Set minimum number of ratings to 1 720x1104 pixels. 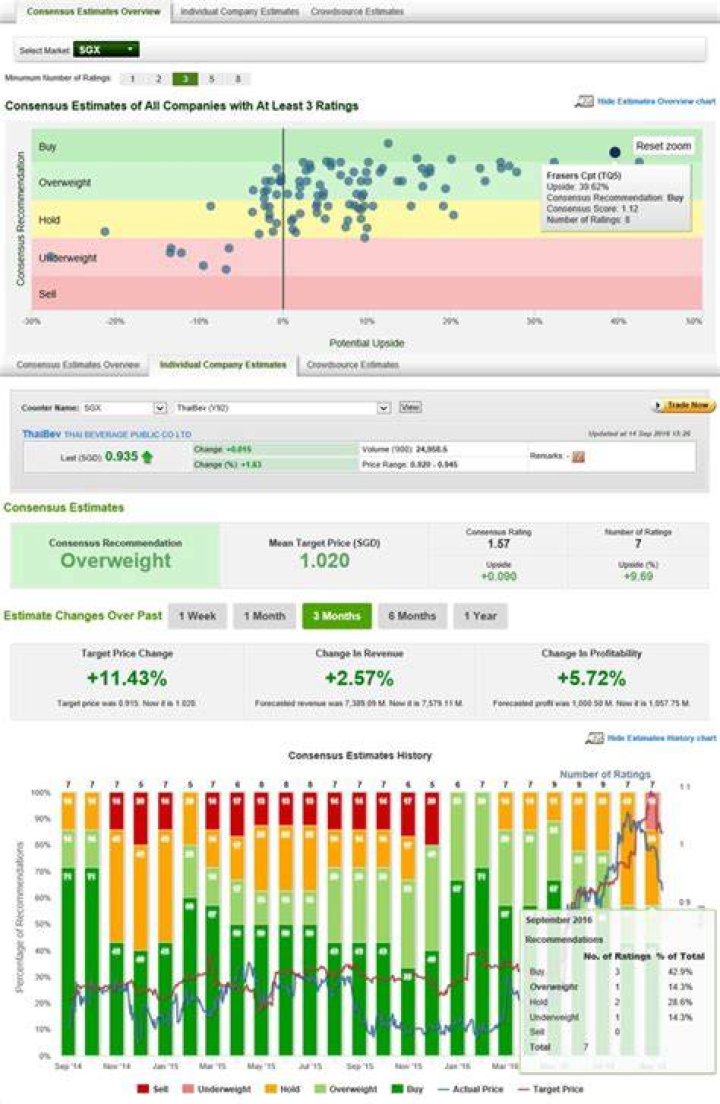tap(132, 79)
